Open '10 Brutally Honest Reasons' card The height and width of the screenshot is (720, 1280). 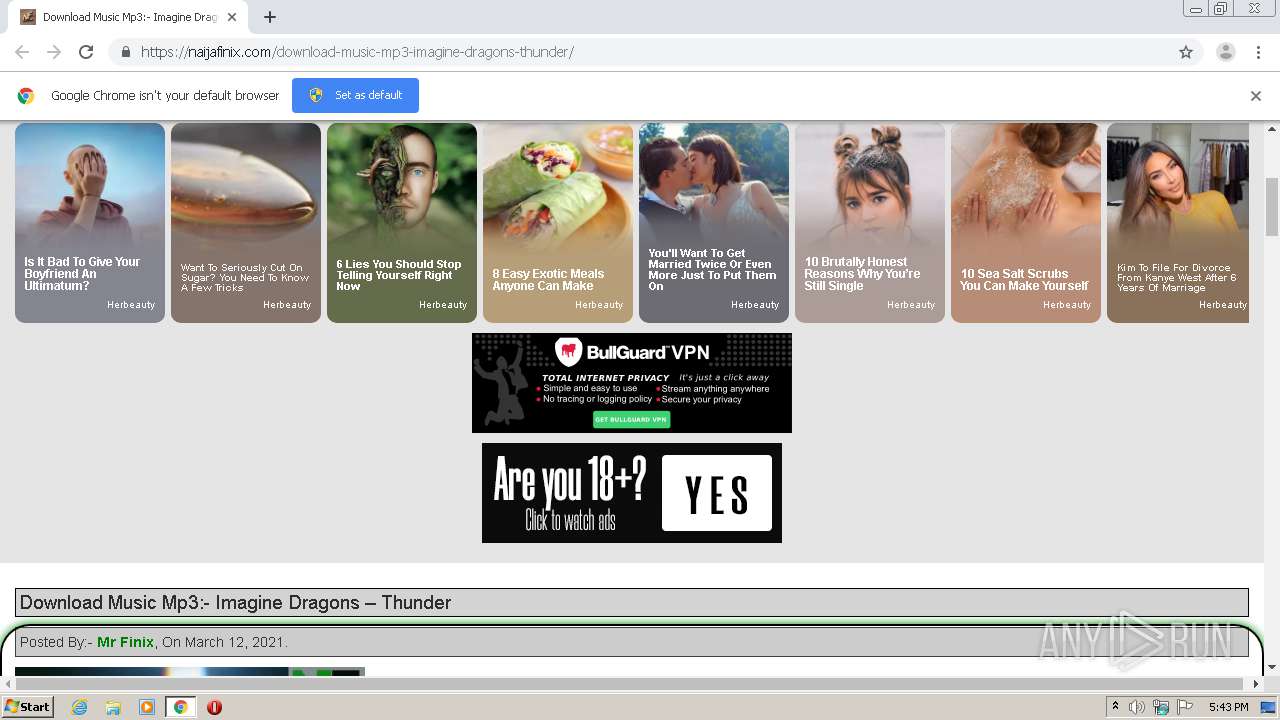870,223
